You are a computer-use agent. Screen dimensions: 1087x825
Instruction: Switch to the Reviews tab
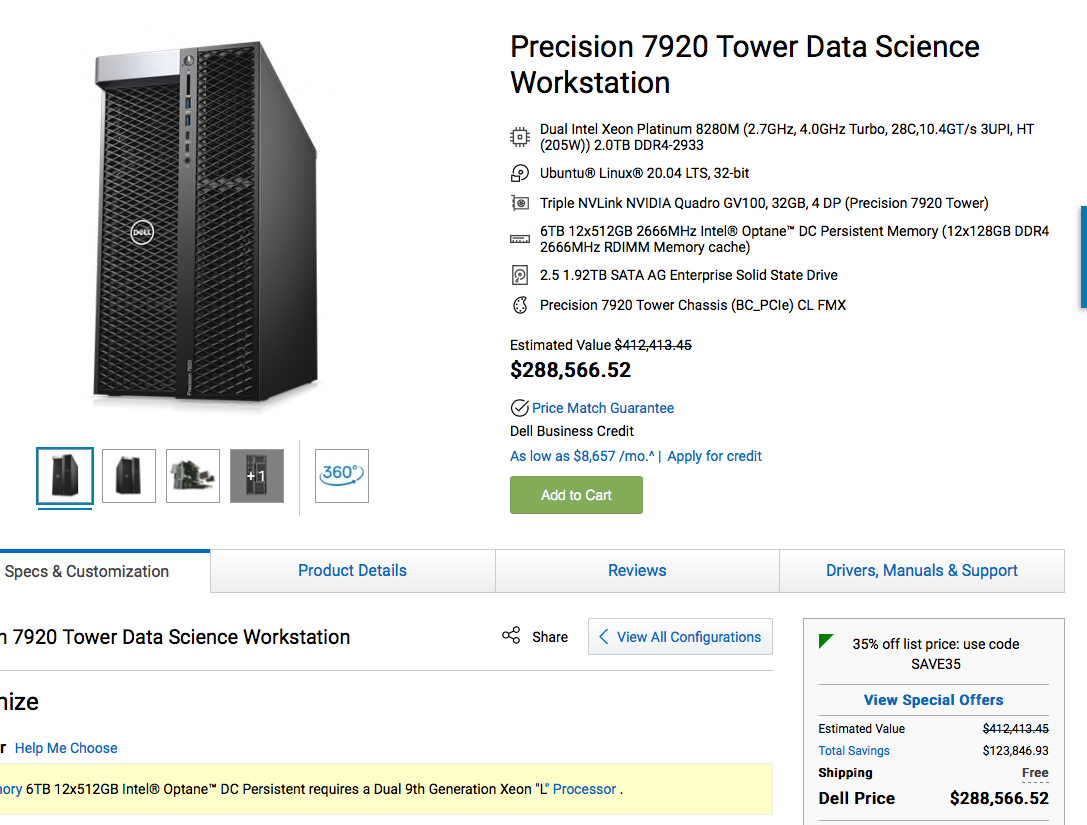pyautogui.click(x=637, y=571)
